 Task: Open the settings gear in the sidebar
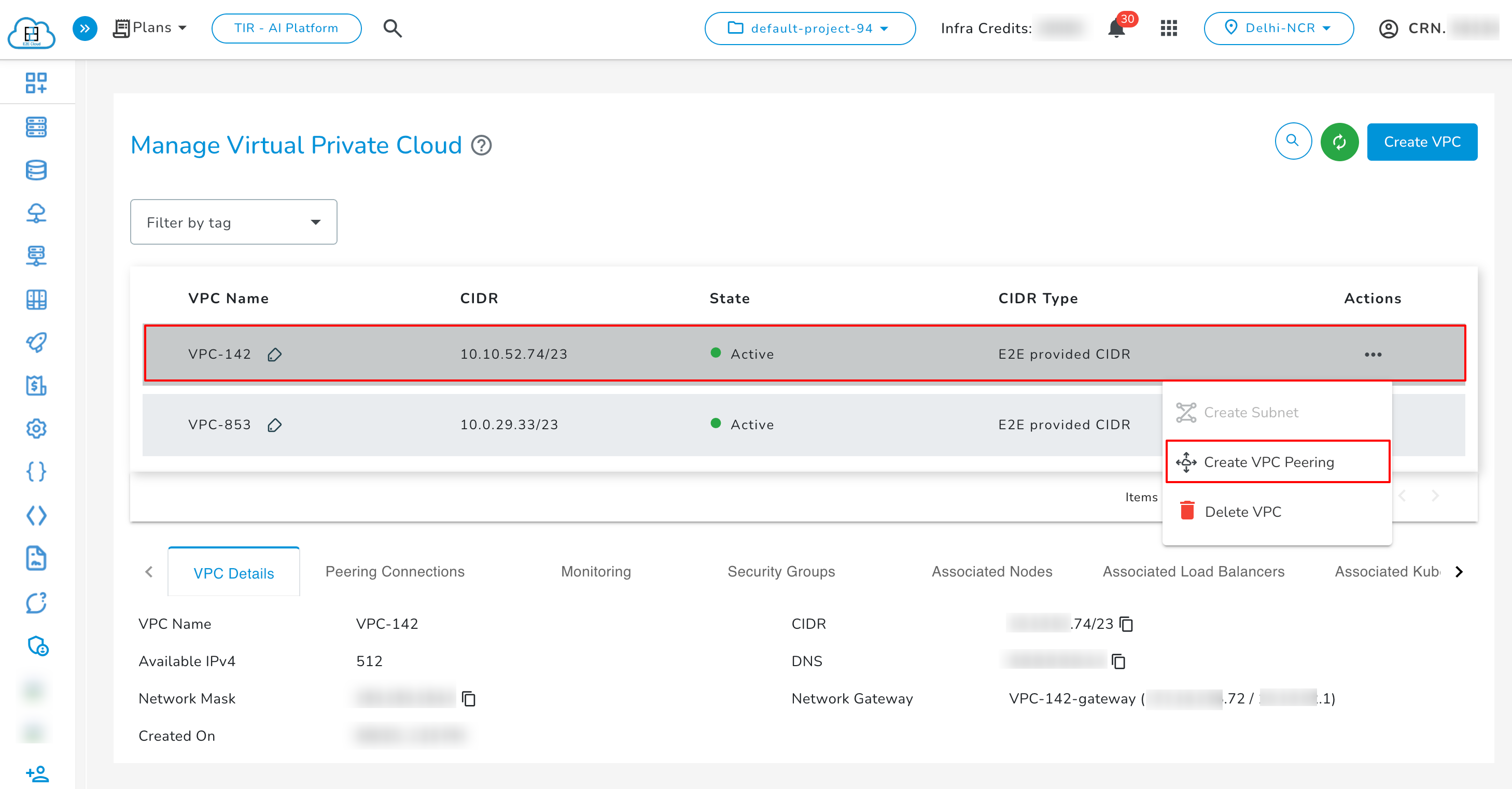[x=36, y=429]
